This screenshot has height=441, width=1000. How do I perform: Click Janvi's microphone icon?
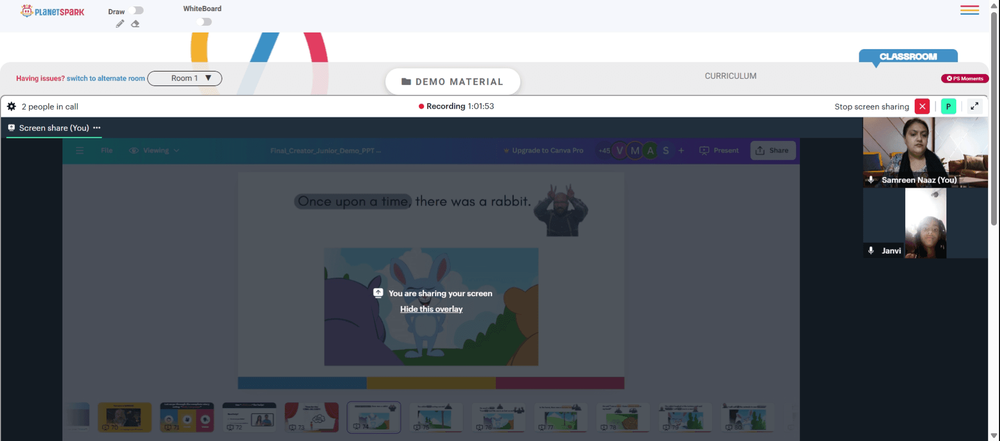[871, 251]
